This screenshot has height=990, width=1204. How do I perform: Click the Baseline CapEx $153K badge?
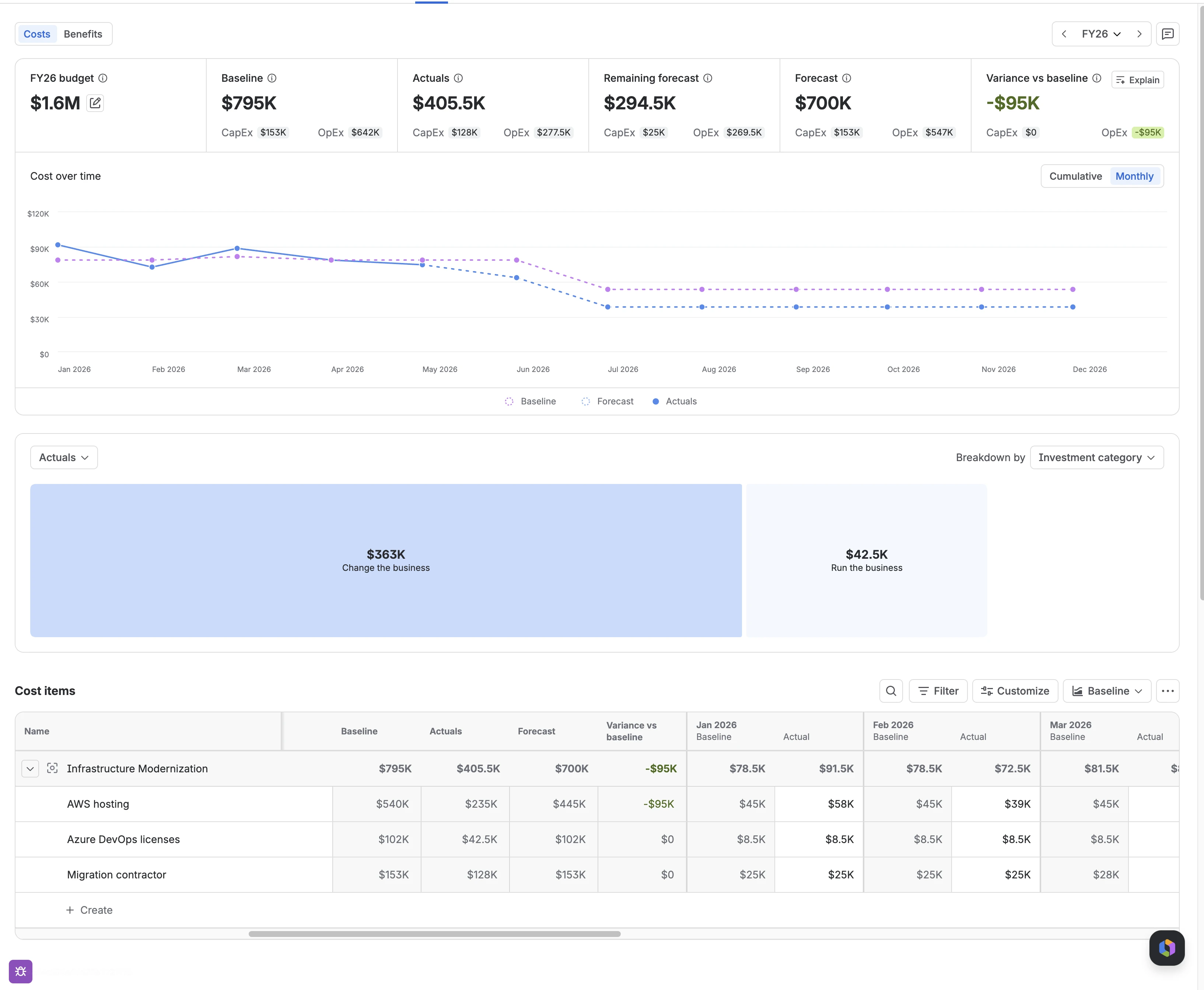[273, 132]
